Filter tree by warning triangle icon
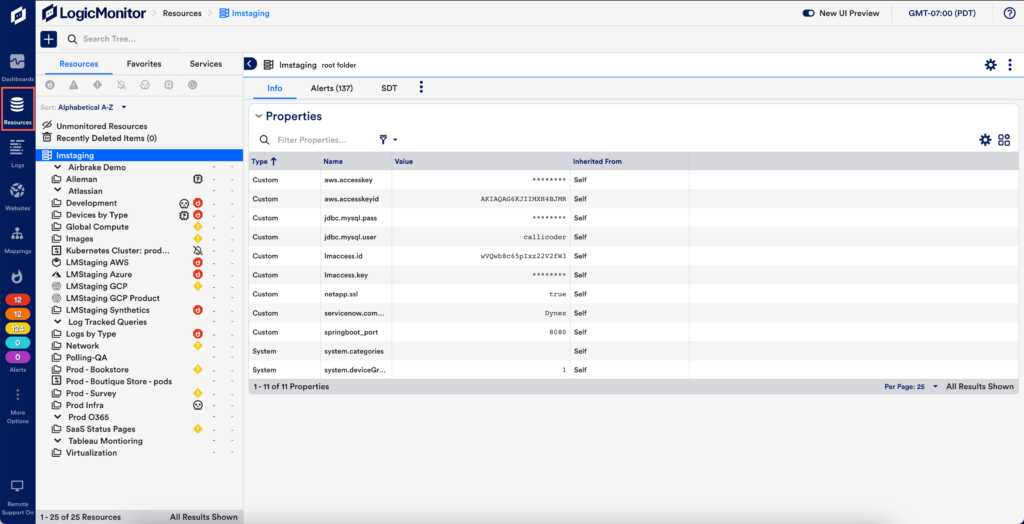1024x524 pixels. click(x=74, y=85)
